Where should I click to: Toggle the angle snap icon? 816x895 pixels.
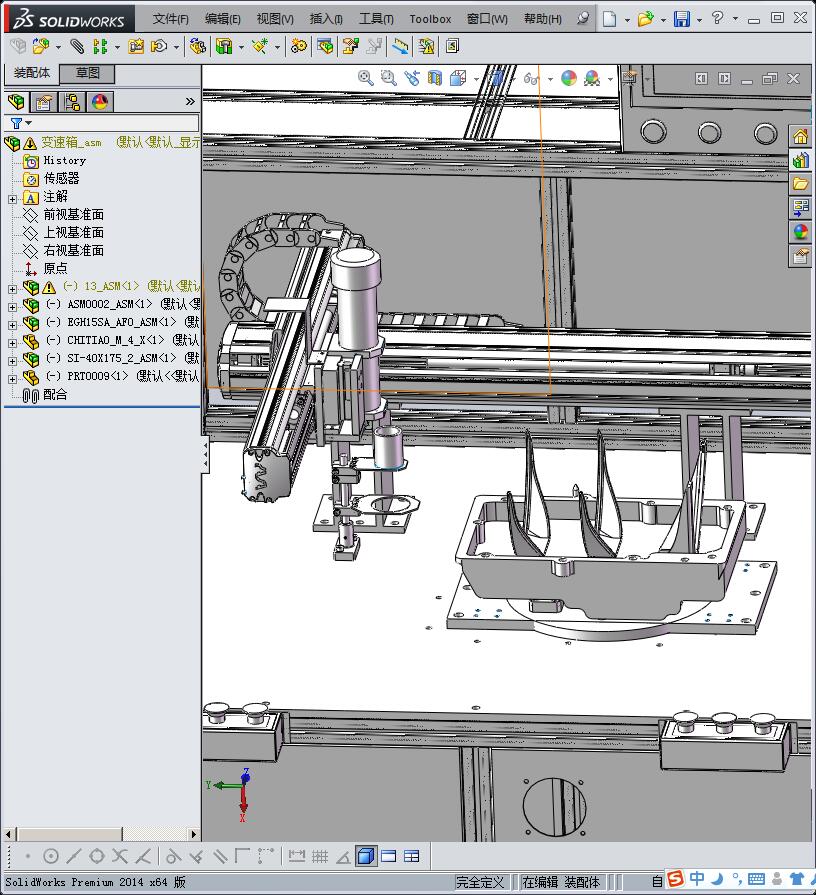pos(343,856)
